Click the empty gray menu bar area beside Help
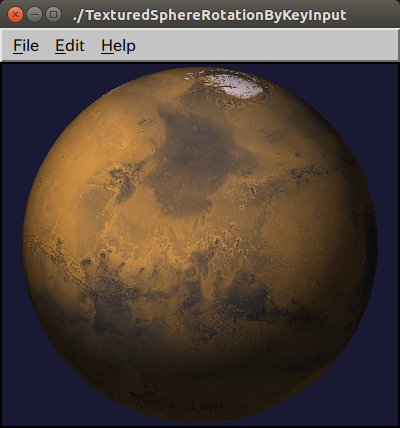 267,46
